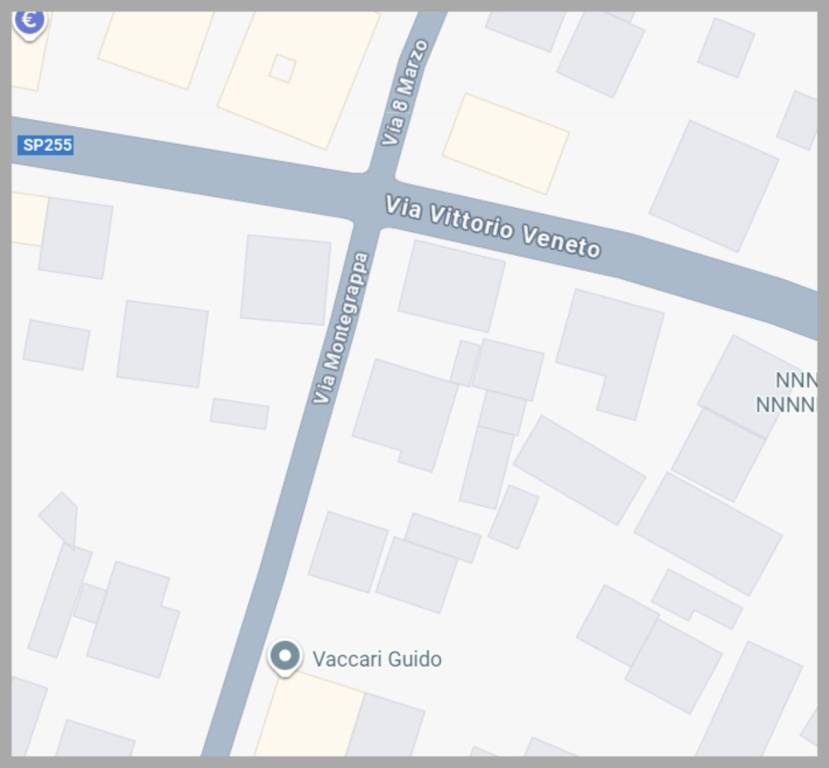This screenshot has width=829, height=768.
Task: Click the SP255 road shield
Action: pyautogui.click(x=45, y=145)
